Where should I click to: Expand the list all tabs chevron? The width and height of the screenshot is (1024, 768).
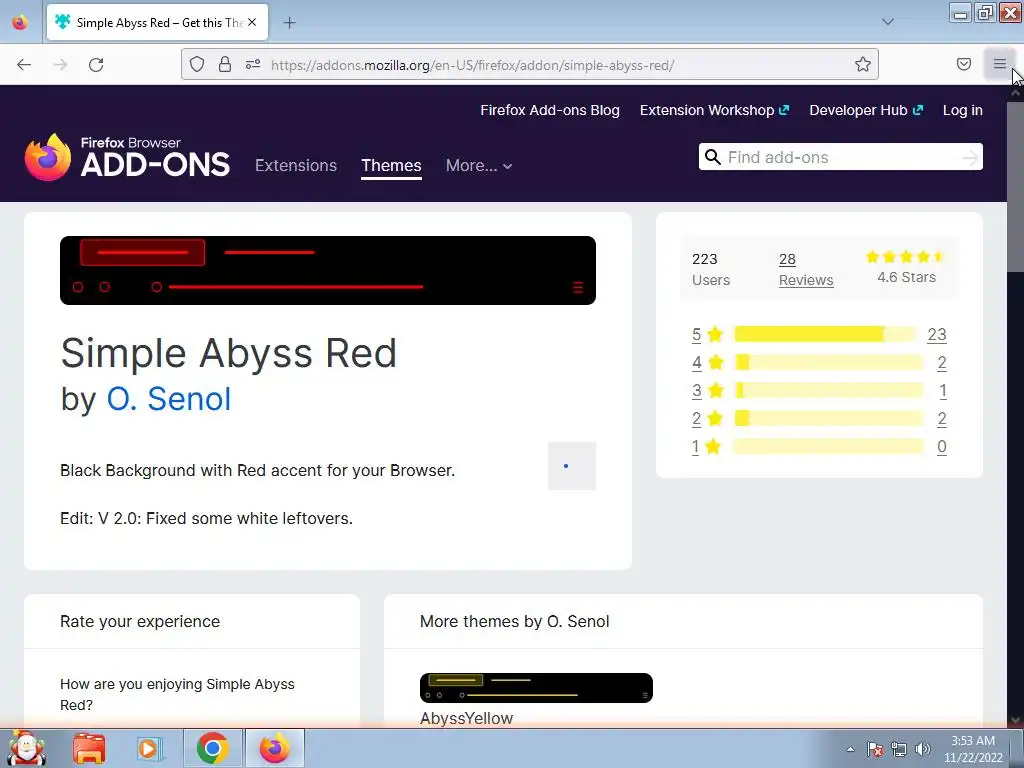888,22
